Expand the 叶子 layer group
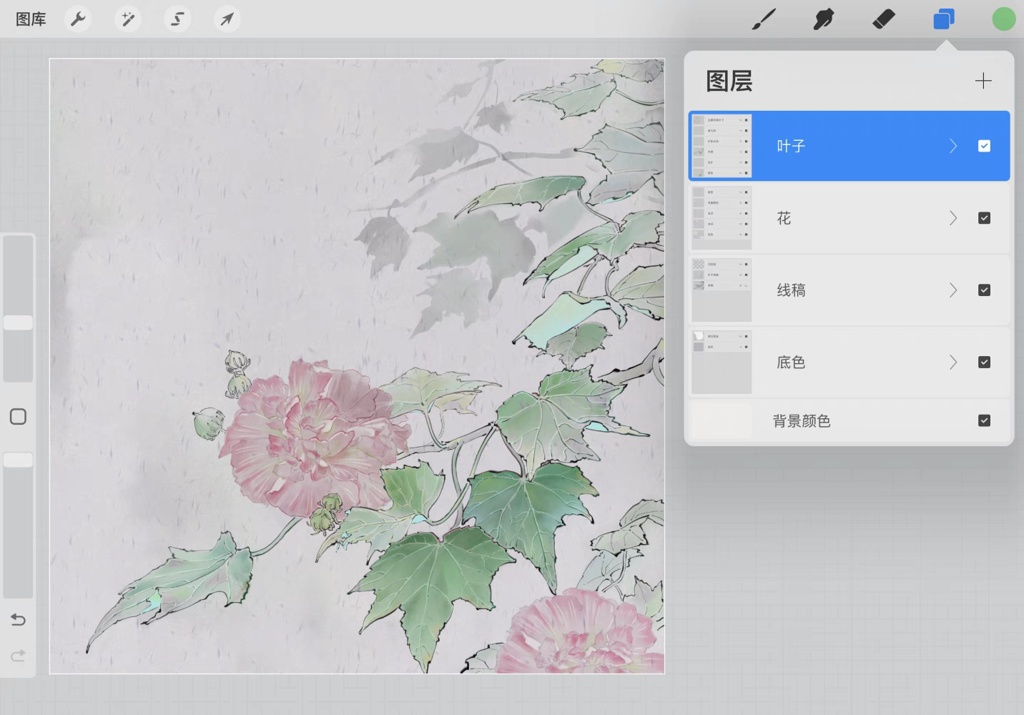 pos(953,146)
